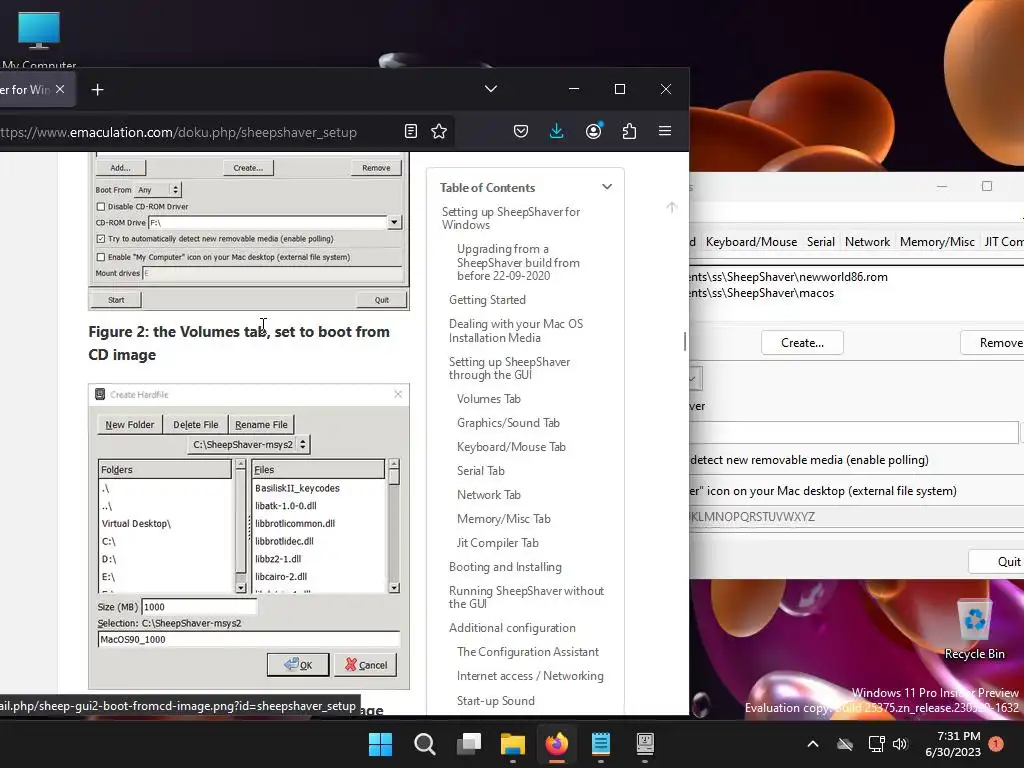Open 'Network Tab' contents link
1024x768 pixels.
488,495
